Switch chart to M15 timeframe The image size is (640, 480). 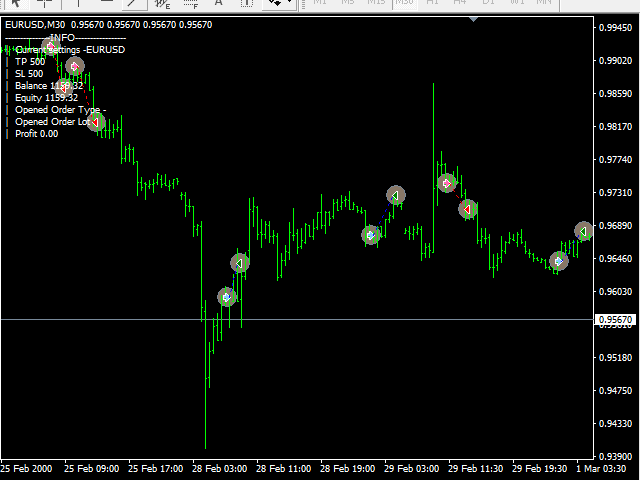pos(377,3)
